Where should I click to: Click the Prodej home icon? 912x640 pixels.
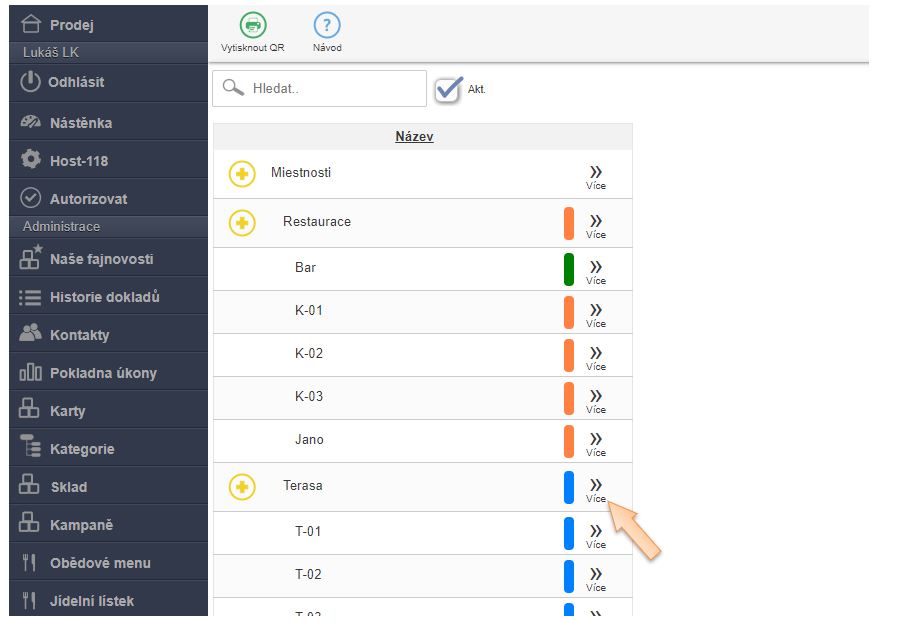[x=33, y=24]
